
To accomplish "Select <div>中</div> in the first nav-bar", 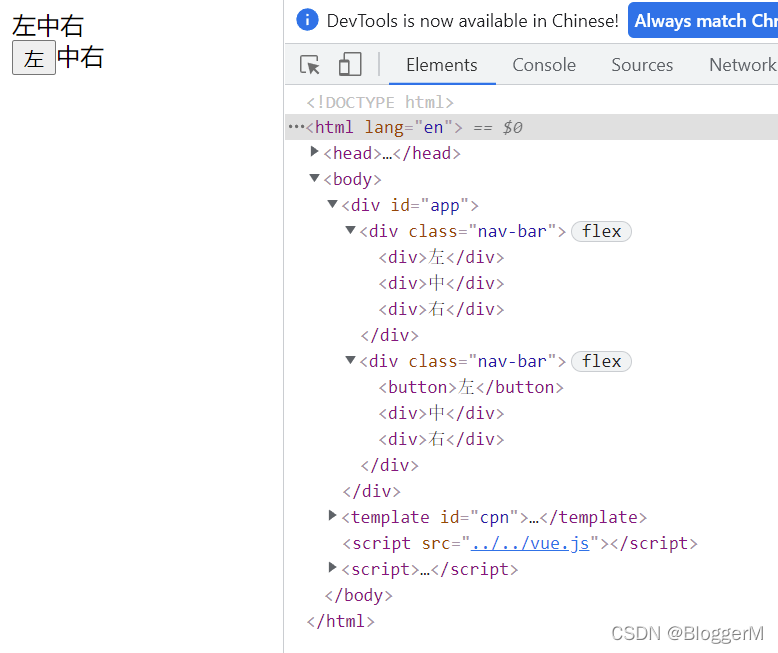I will coord(441,283).
